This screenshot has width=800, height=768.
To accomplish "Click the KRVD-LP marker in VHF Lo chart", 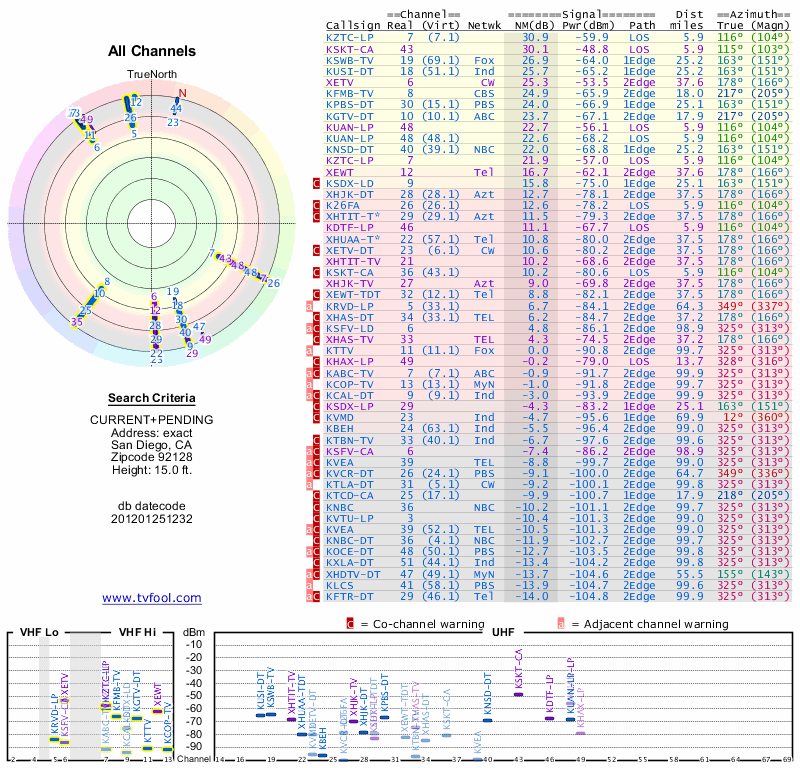I will click(54, 738).
